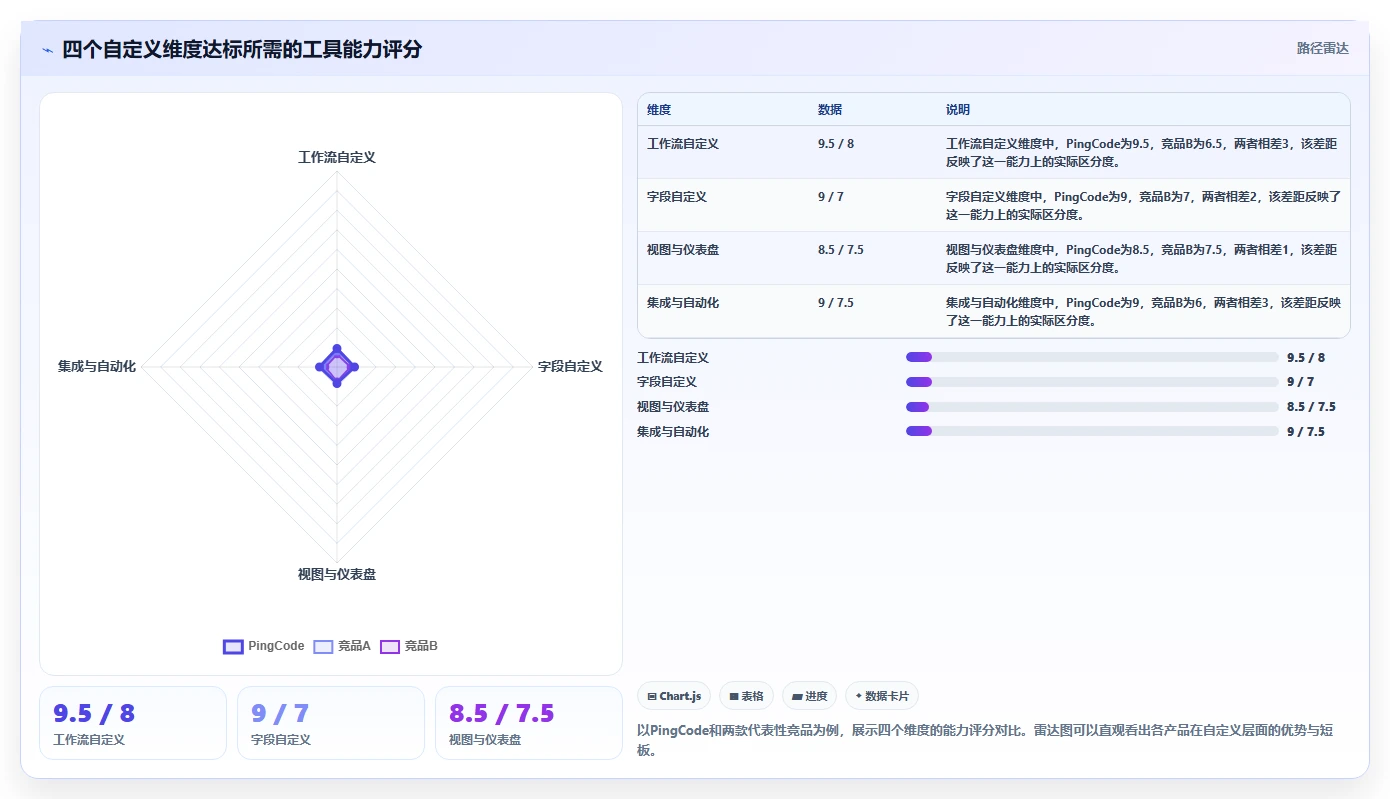Toggle the 竞品B legend series
The width and height of the screenshot is (1390, 799).
(409, 646)
